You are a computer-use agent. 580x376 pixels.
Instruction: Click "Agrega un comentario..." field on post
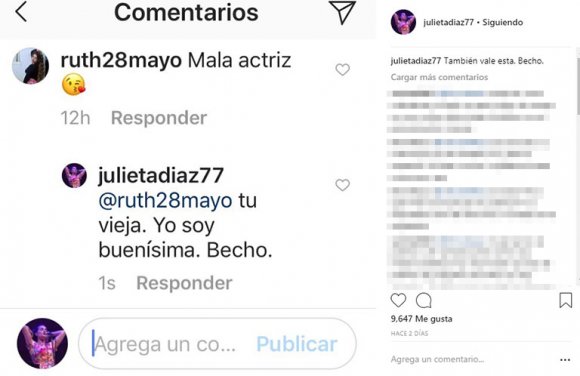(x=437, y=359)
